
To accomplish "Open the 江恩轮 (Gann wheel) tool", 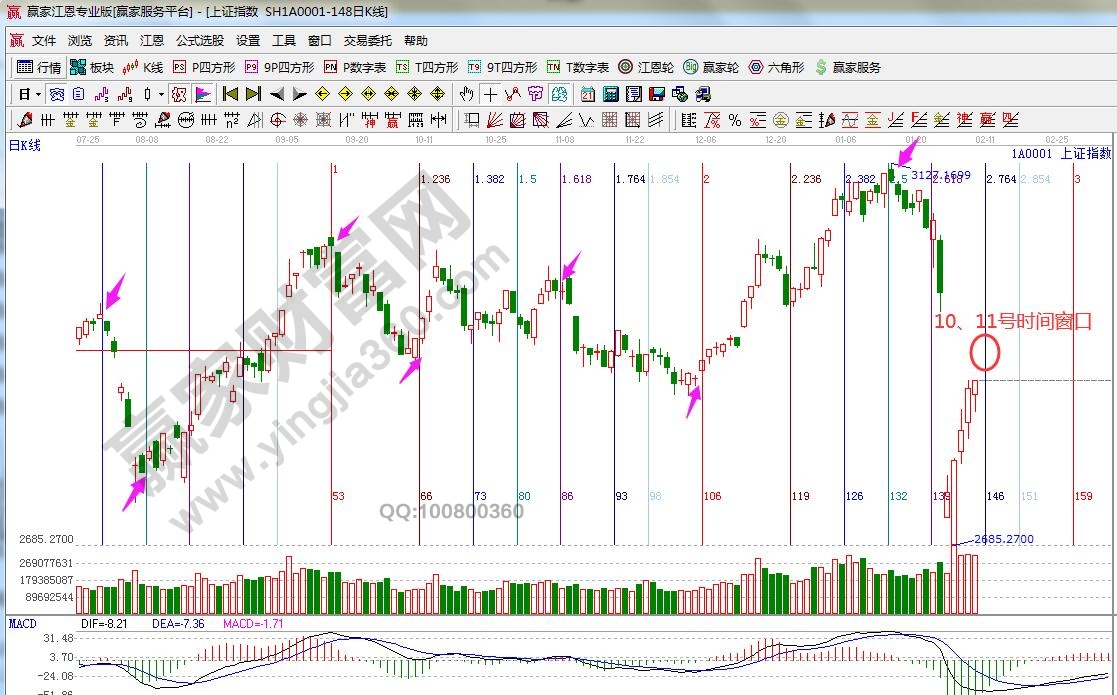I will tap(645, 67).
